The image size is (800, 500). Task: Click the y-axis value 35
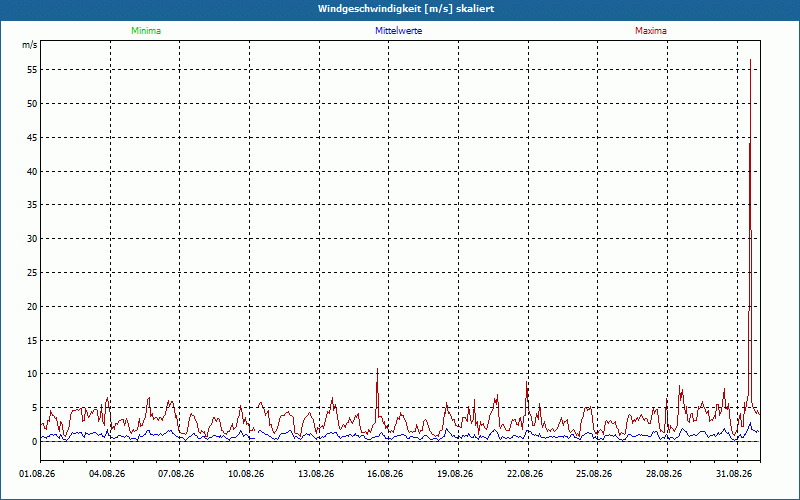pyautogui.click(x=32, y=205)
